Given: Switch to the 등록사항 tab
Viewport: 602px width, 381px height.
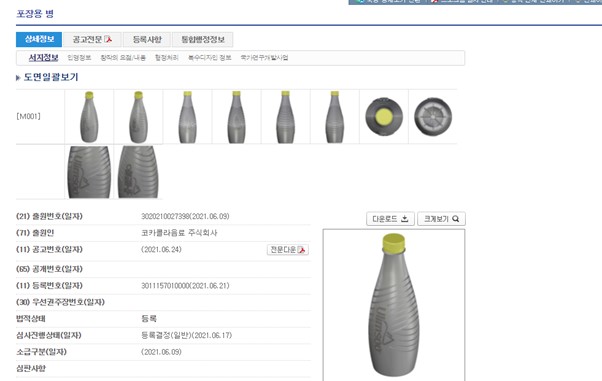Looking at the screenshot, I should point(147,39).
